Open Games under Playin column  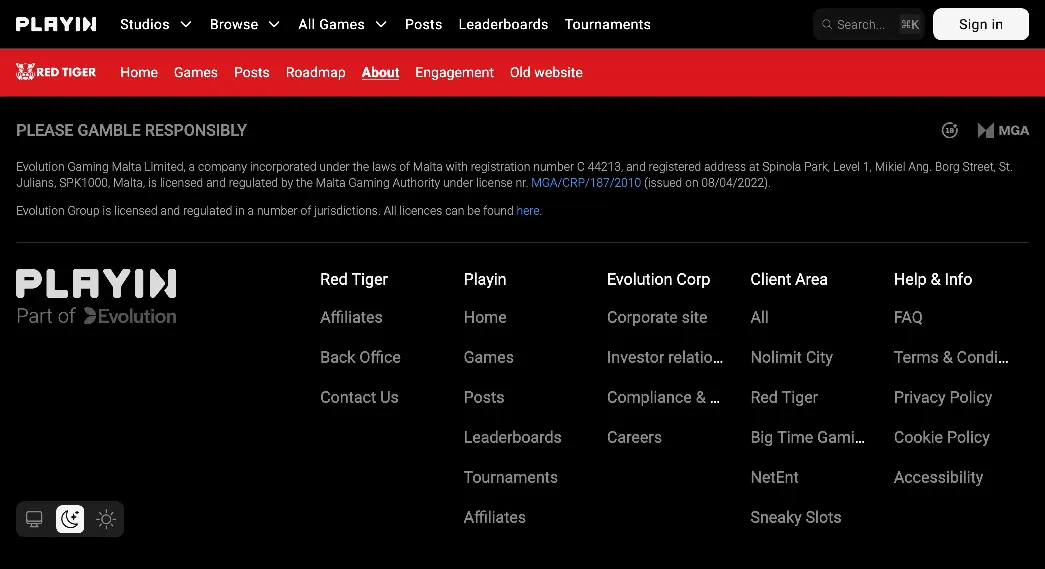pos(489,357)
